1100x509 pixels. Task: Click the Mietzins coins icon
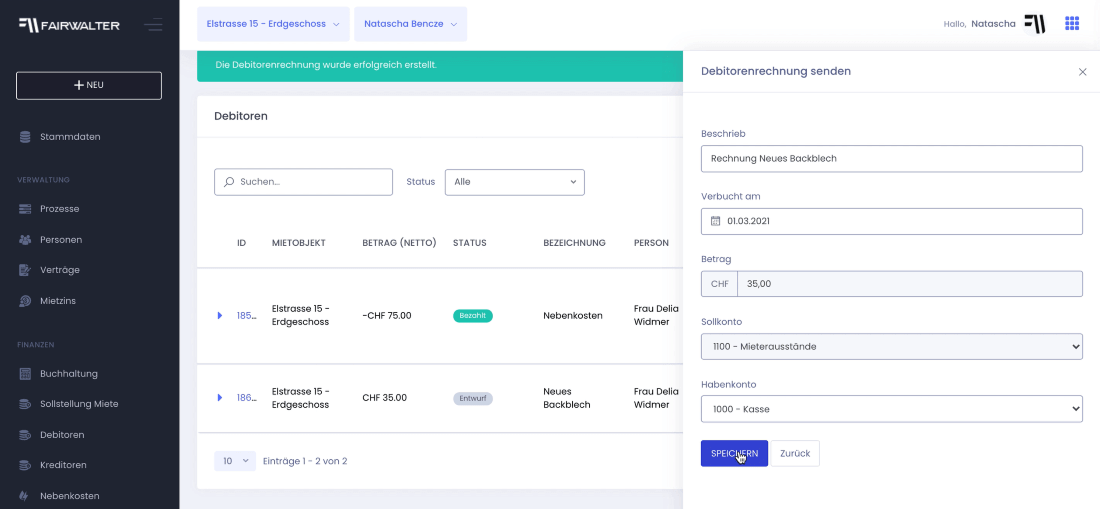point(25,301)
